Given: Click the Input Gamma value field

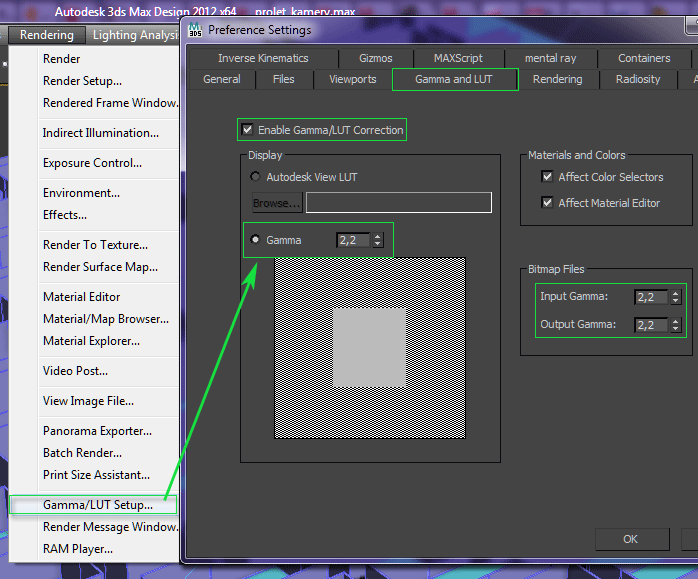Looking at the screenshot, I should [x=651, y=297].
